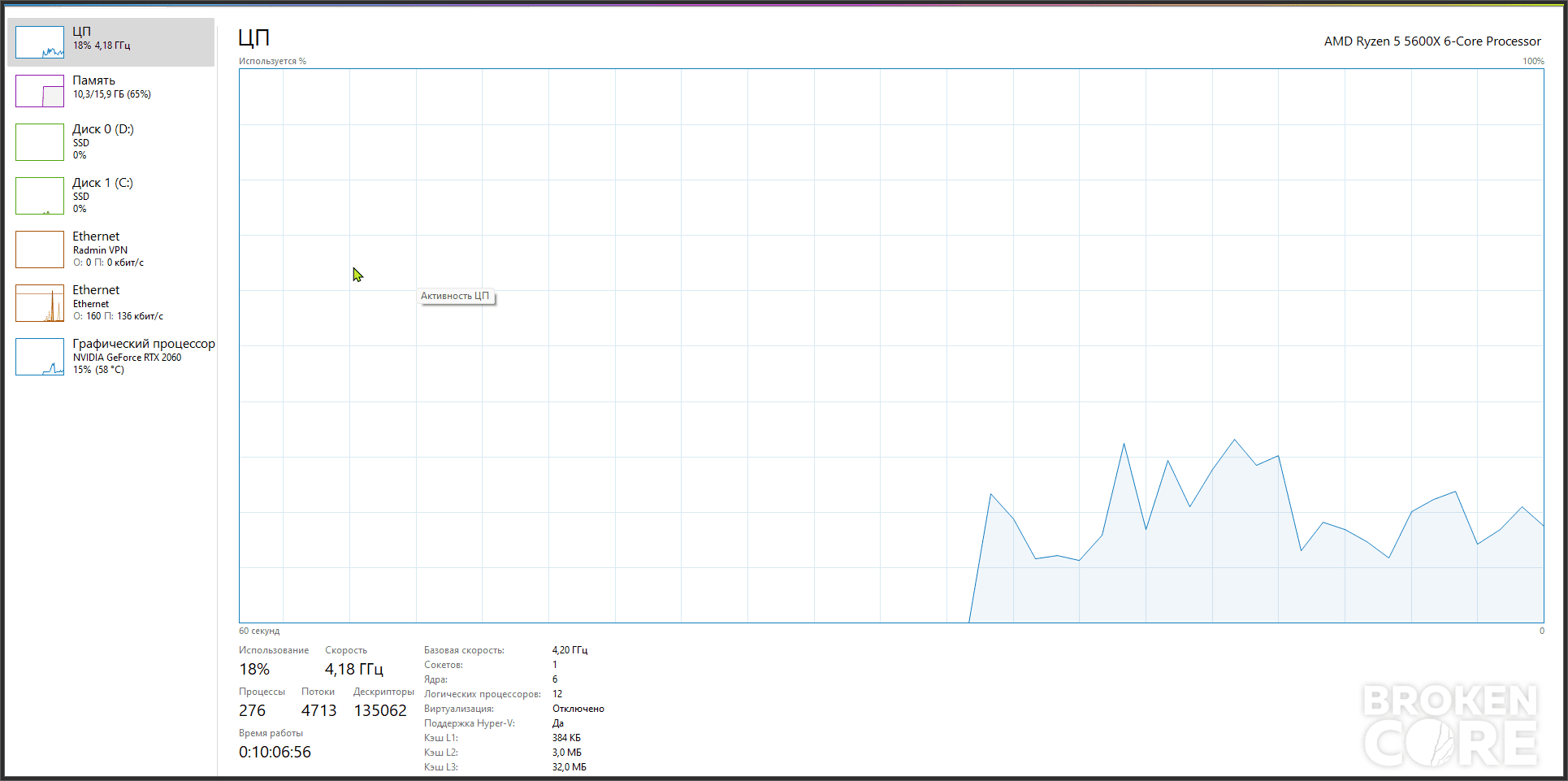
Task: Click the AMD Ryzen 5 5600X processor name
Action: coord(1432,41)
